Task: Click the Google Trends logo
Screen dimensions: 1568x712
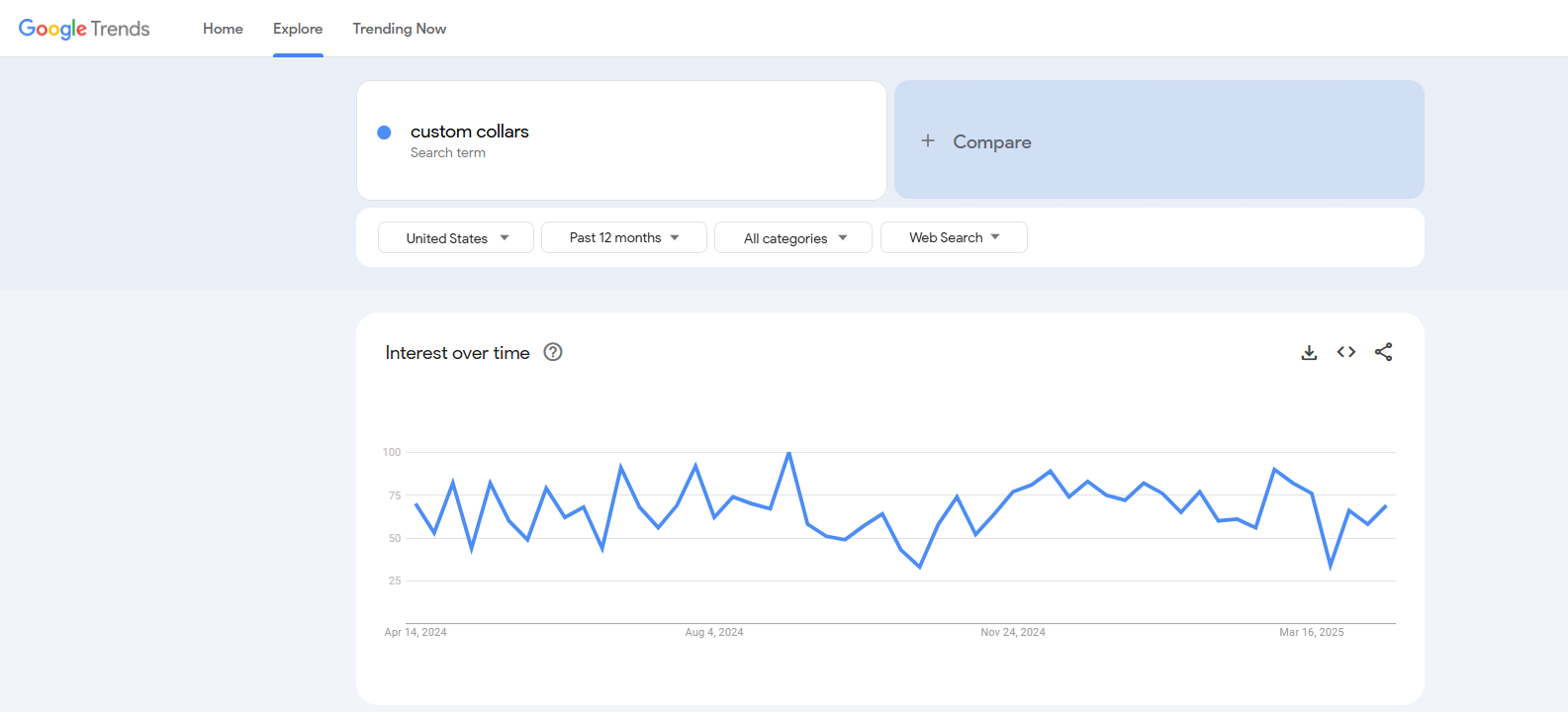Action: point(84,29)
